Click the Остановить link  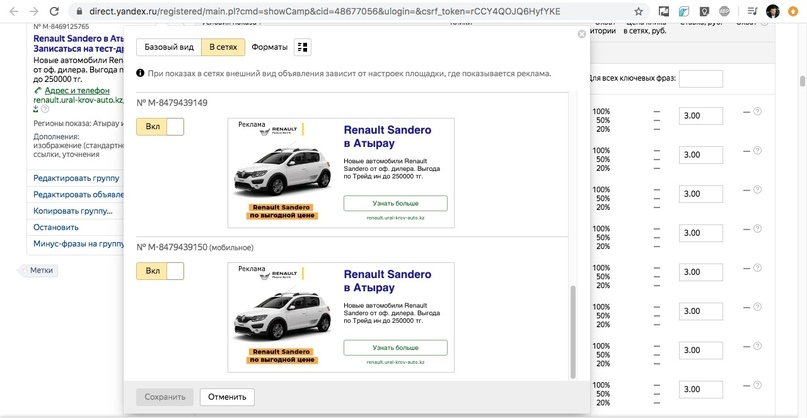click(x=56, y=227)
